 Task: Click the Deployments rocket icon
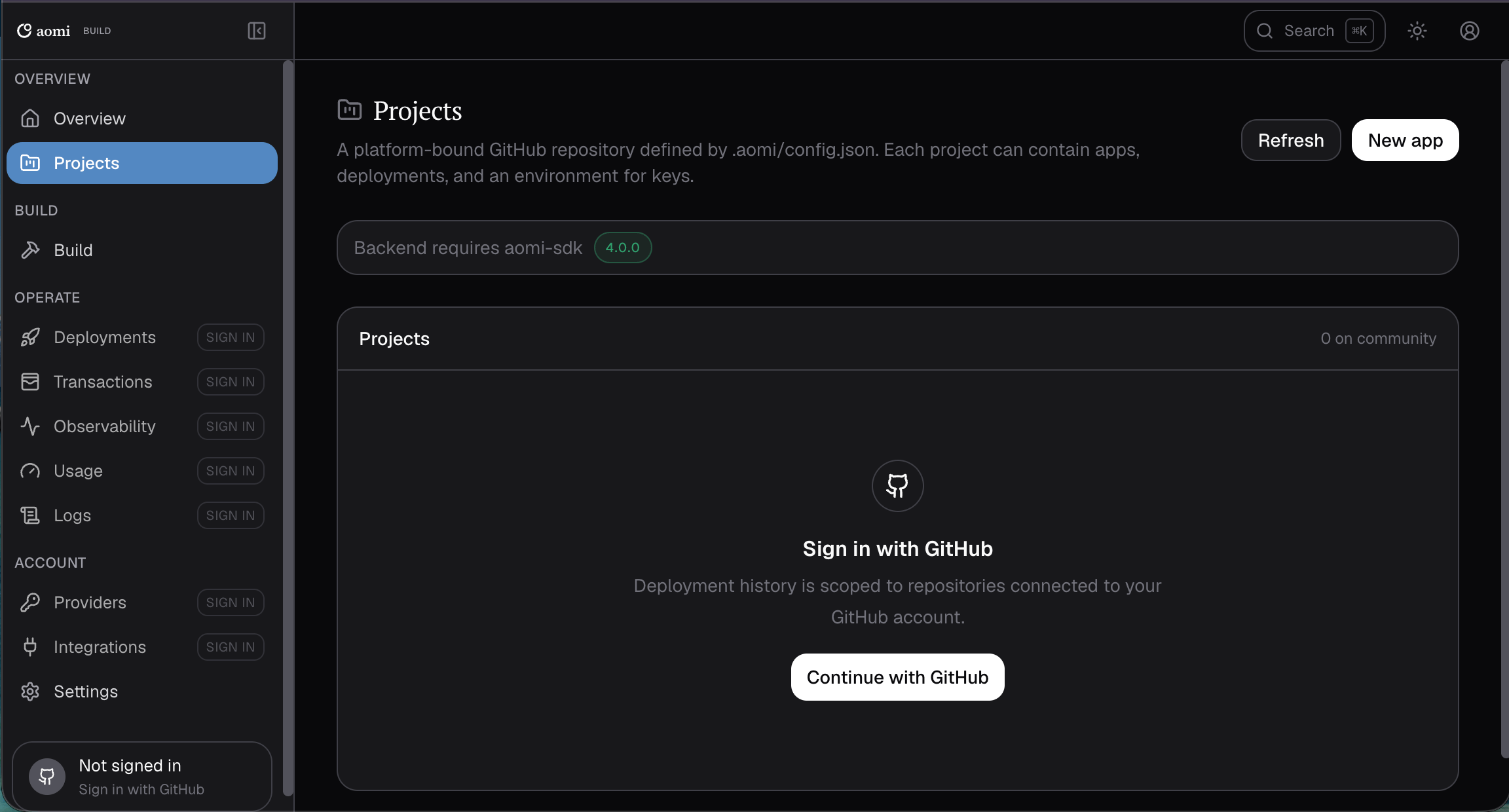click(x=30, y=337)
